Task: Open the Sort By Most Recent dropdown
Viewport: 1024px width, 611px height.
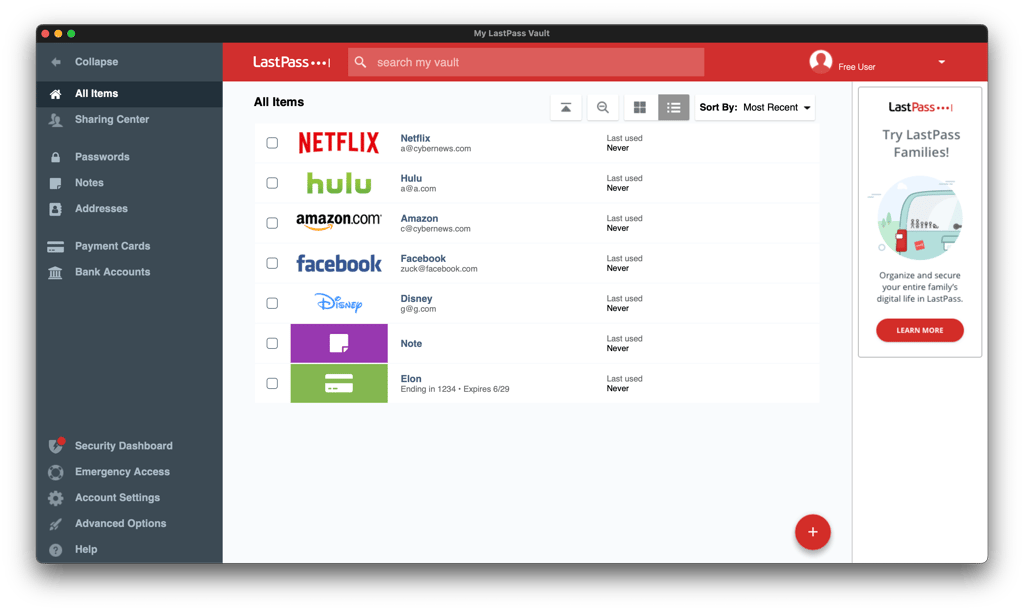Action: tap(755, 108)
